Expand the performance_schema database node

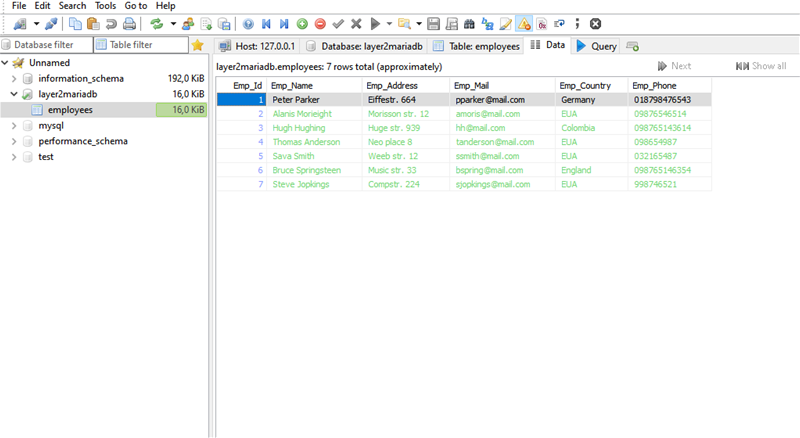(14, 142)
